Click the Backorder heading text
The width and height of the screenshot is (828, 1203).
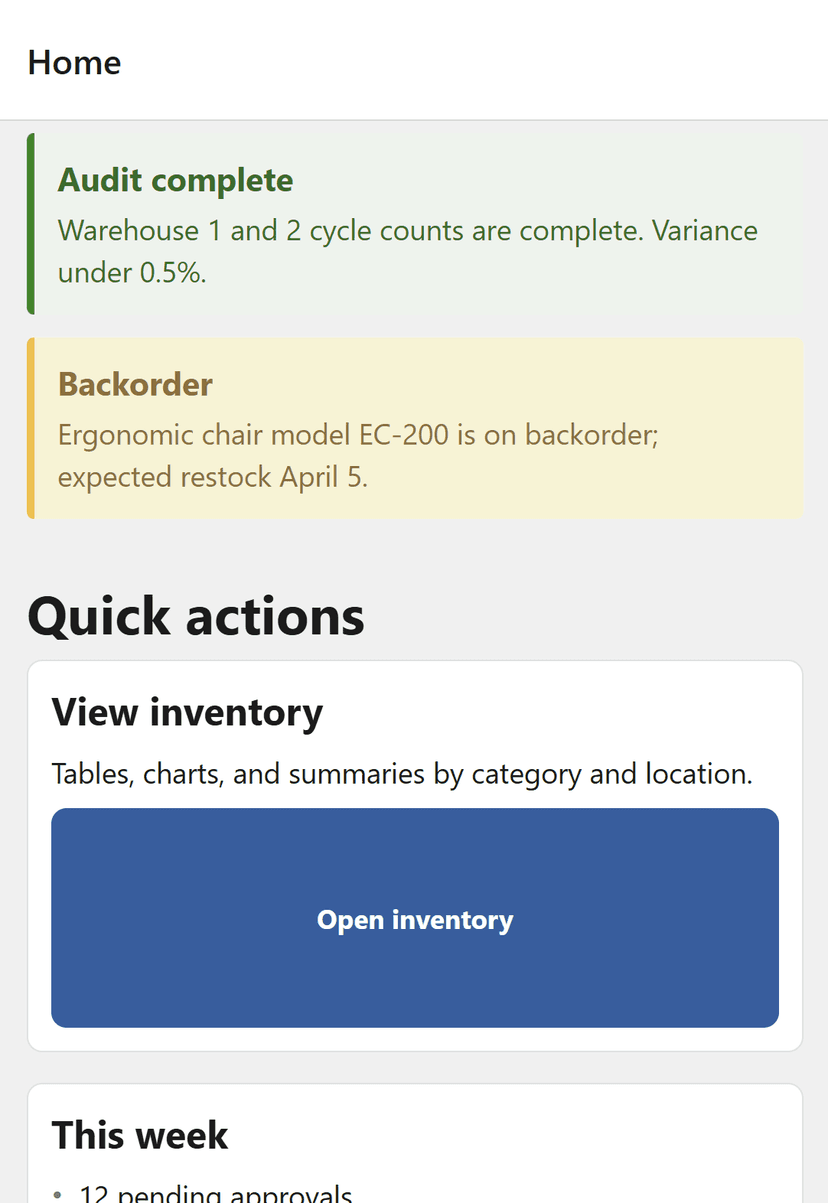[x=135, y=385]
